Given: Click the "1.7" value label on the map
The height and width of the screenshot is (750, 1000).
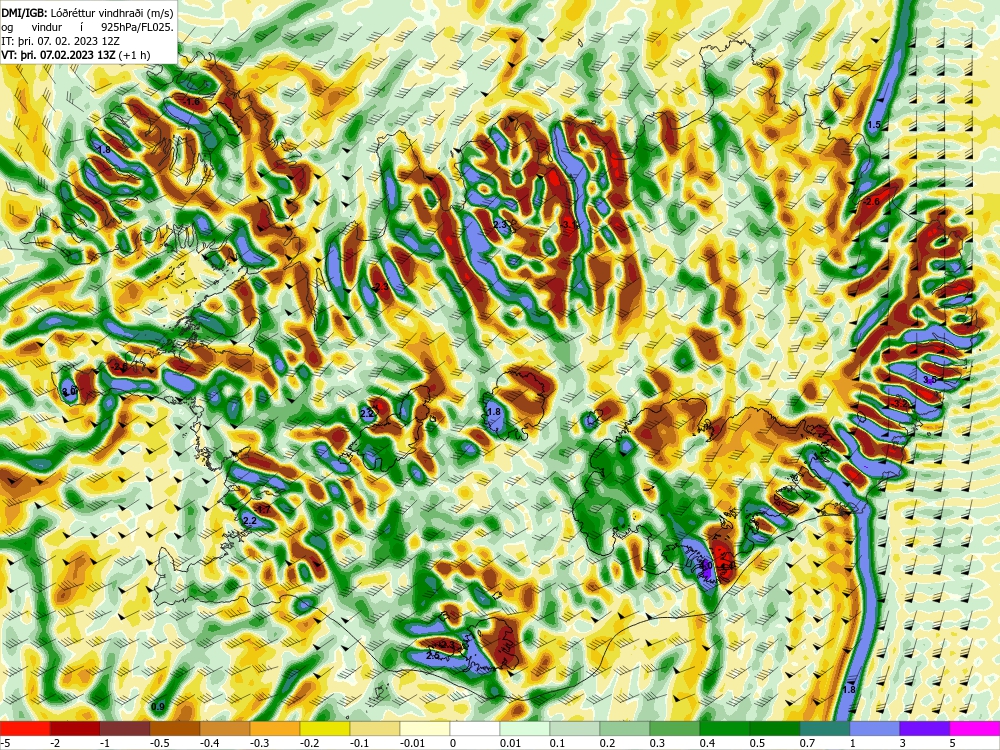Looking at the screenshot, I should (263, 510).
